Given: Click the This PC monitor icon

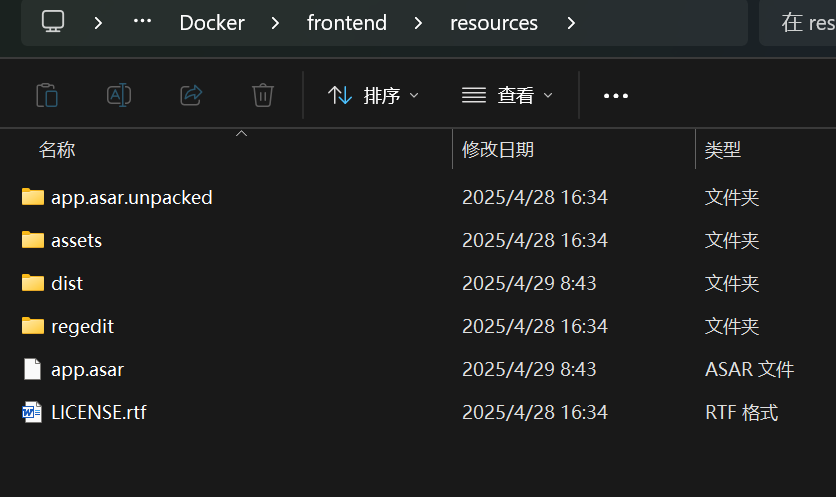Looking at the screenshot, I should click(53, 22).
